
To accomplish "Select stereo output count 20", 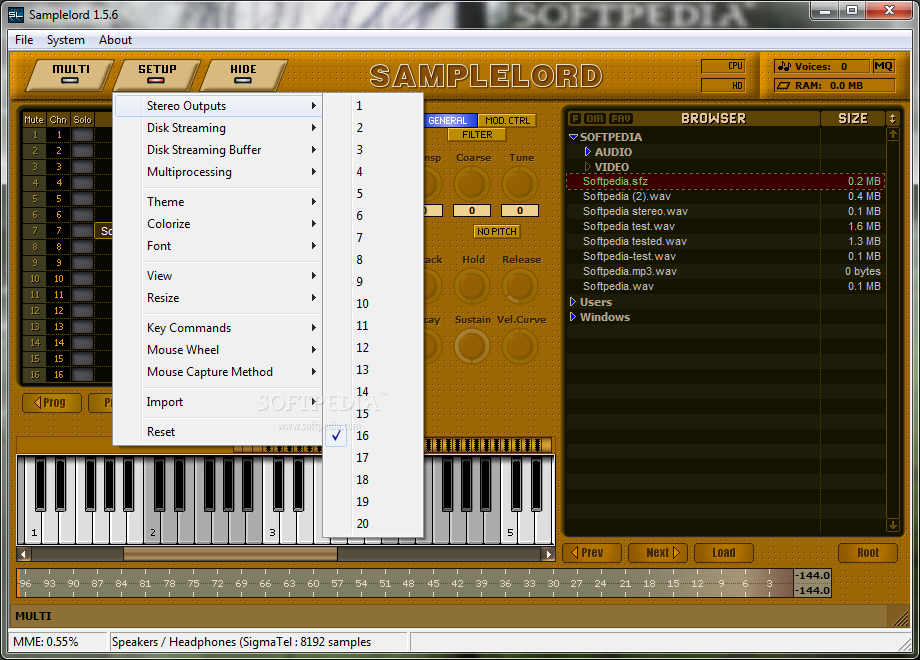I will point(373,524).
